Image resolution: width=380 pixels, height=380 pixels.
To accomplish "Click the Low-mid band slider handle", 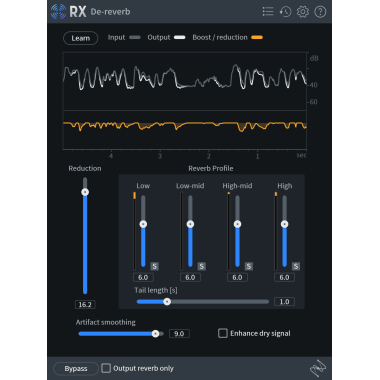I will [x=190, y=224].
